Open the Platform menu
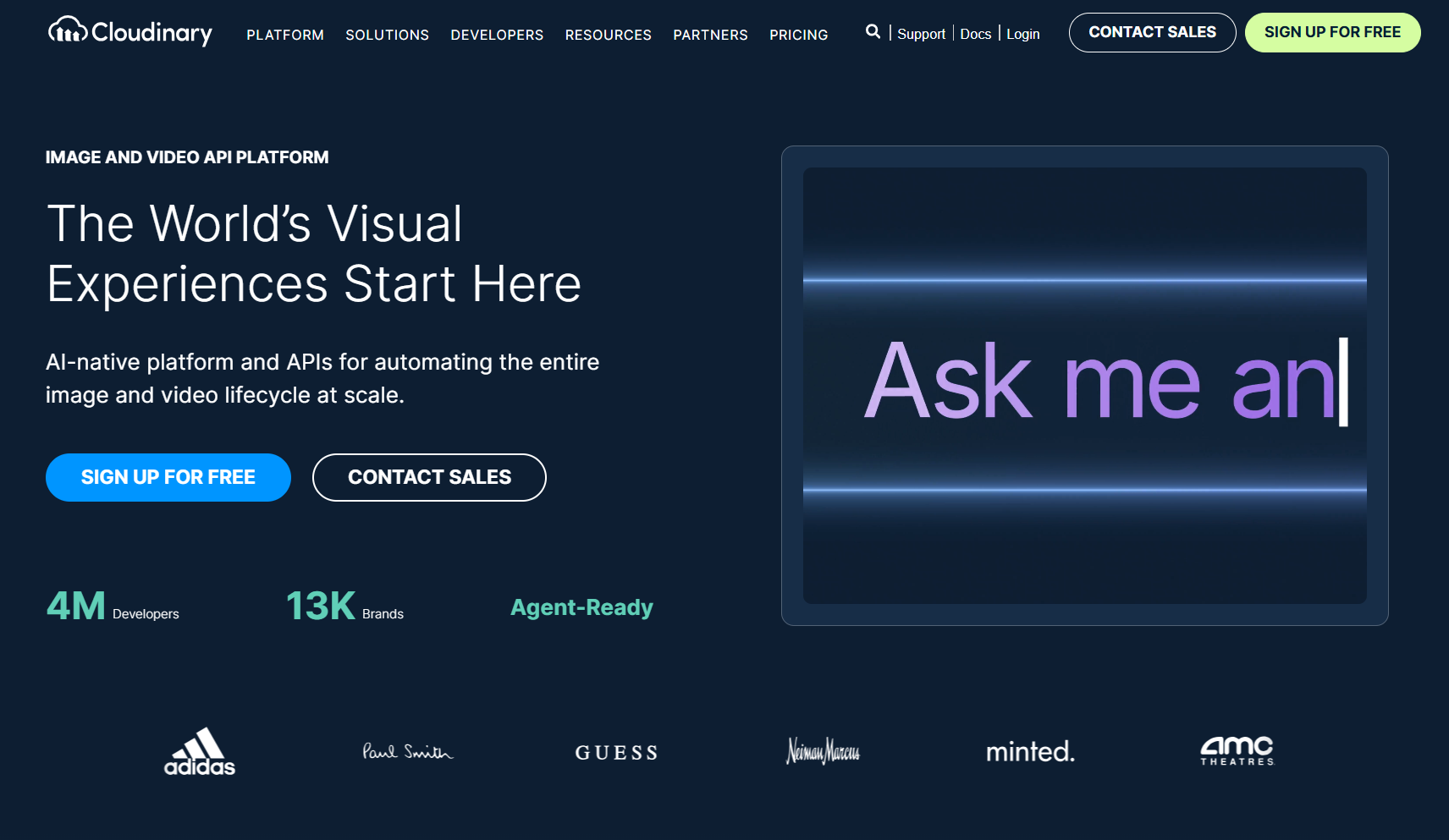The height and width of the screenshot is (840, 1449). point(285,35)
